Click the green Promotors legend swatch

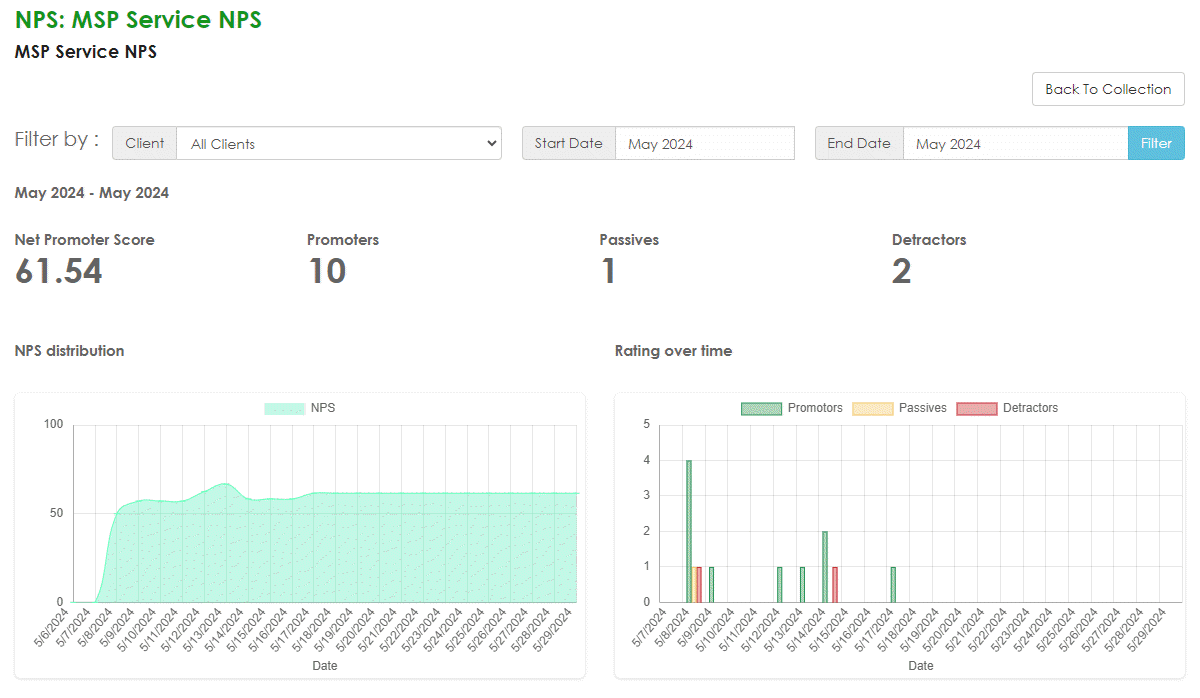(763, 408)
